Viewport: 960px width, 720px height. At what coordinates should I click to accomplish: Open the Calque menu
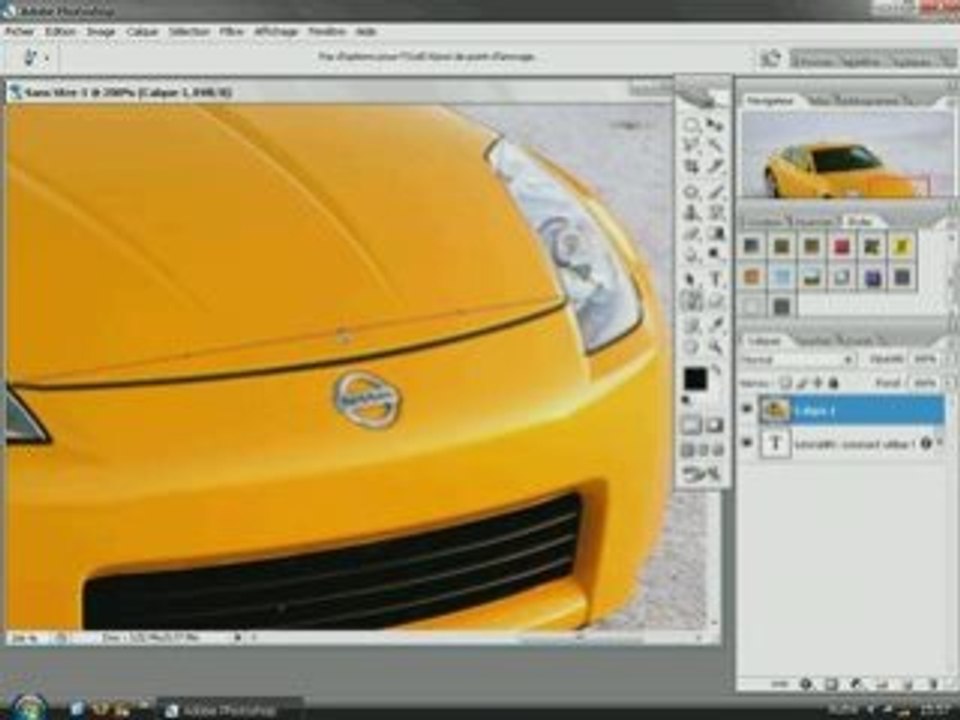pos(143,31)
